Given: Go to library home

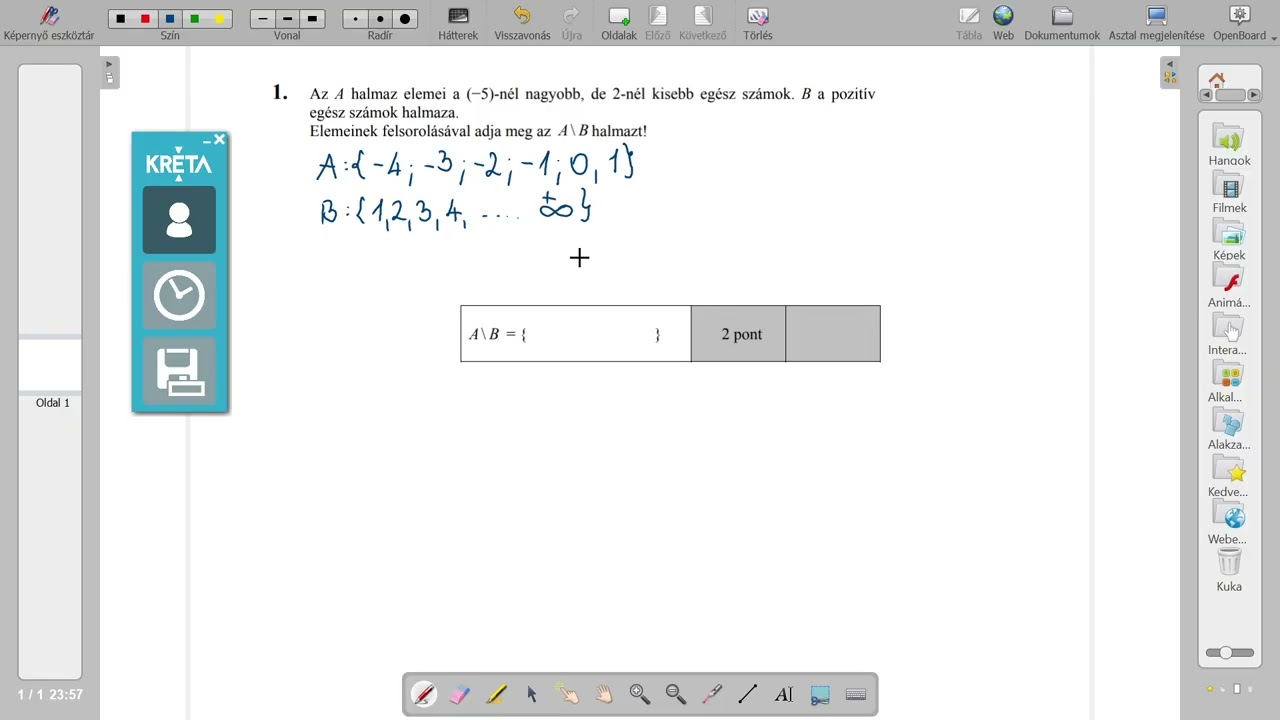Looking at the screenshot, I should pyautogui.click(x=1216, y=80).
